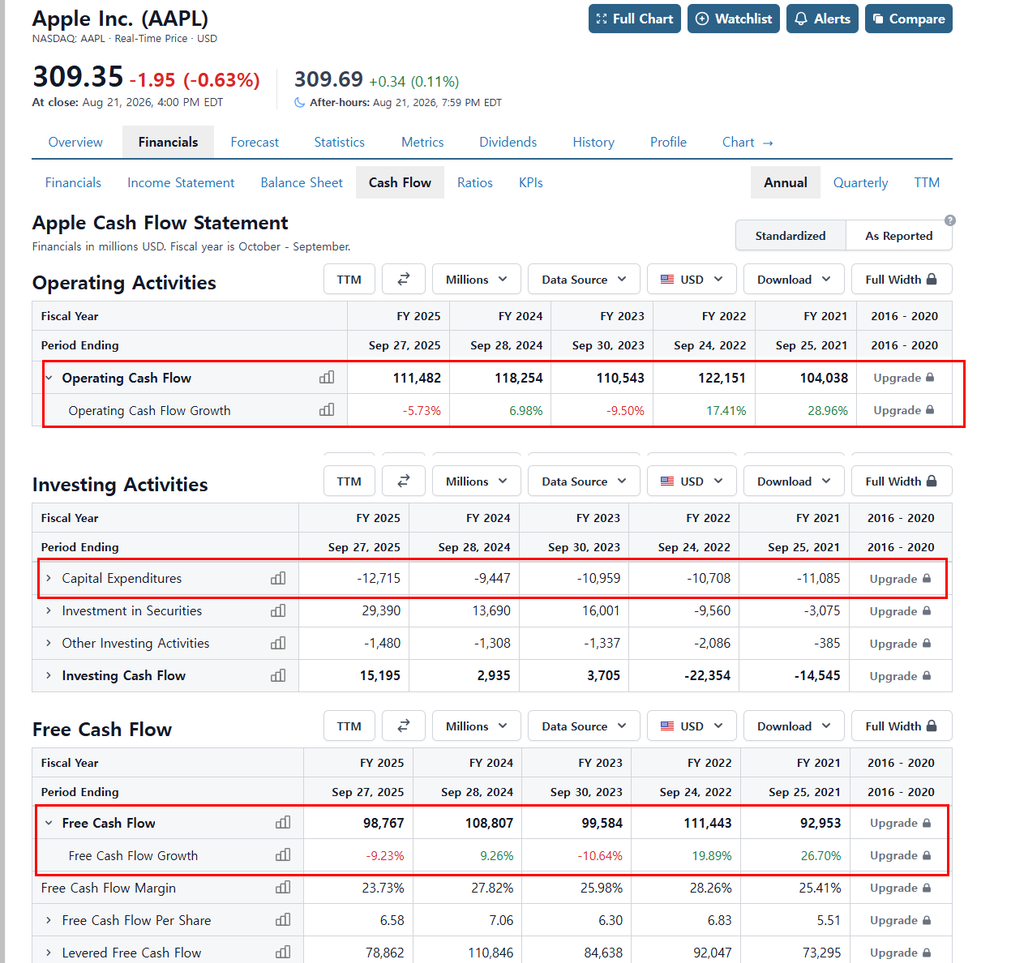
Task: Click Full Width lock button in Free Cash Flow
Action: tap(901, 726)
